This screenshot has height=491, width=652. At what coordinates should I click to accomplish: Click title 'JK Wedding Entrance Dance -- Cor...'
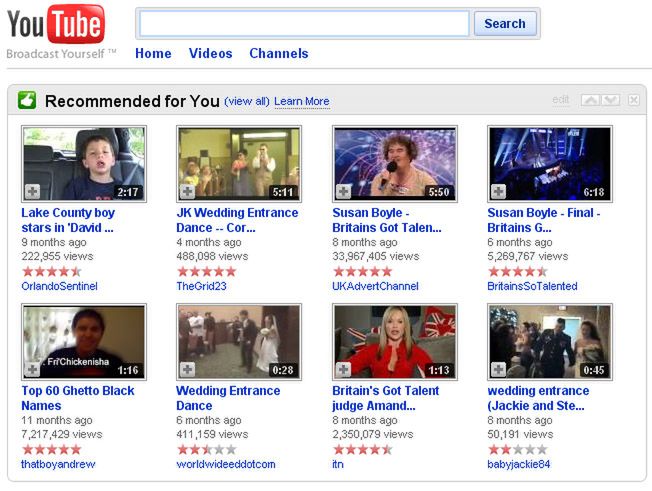237,220
